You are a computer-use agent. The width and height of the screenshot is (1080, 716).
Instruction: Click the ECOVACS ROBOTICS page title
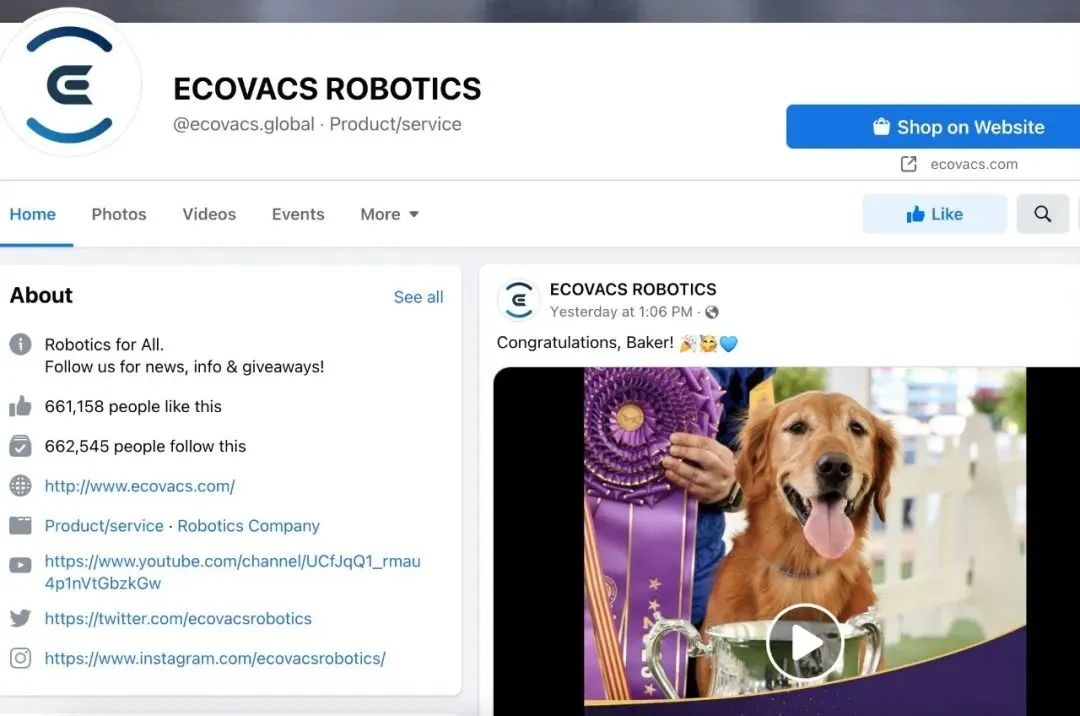[327, 89]
